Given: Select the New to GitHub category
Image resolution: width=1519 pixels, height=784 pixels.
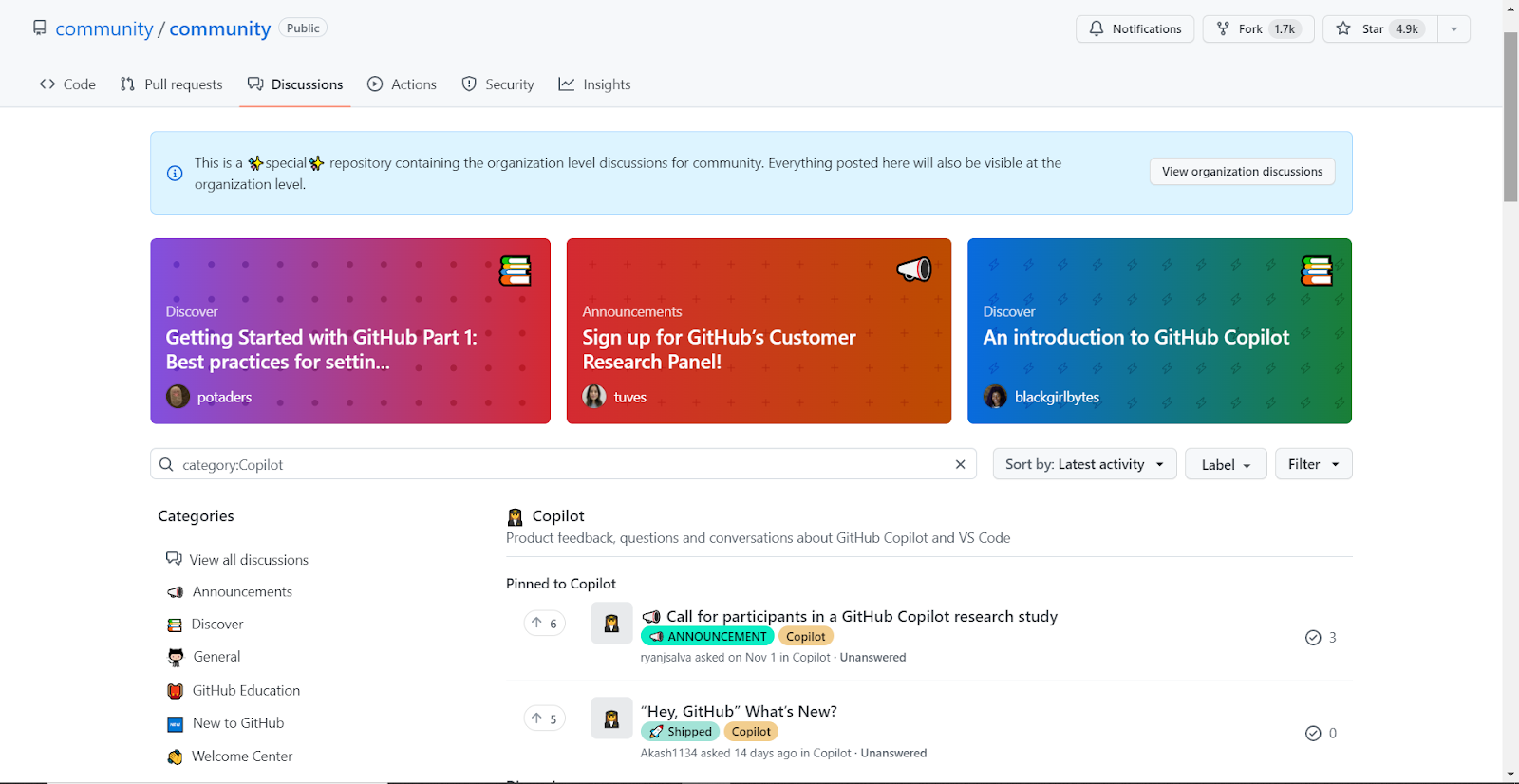Looking at the screenshot, I should (238, 723).
